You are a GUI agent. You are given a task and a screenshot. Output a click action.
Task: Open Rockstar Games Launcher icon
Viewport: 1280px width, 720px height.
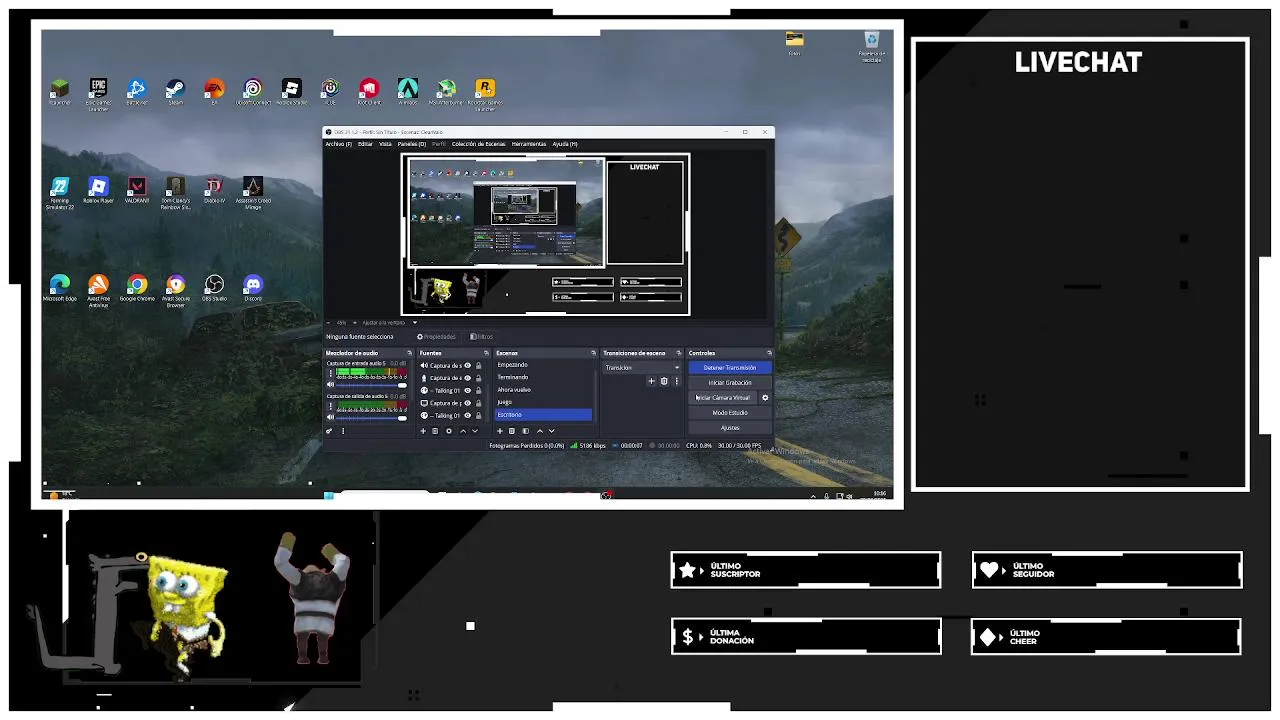[x=485, y=94]
